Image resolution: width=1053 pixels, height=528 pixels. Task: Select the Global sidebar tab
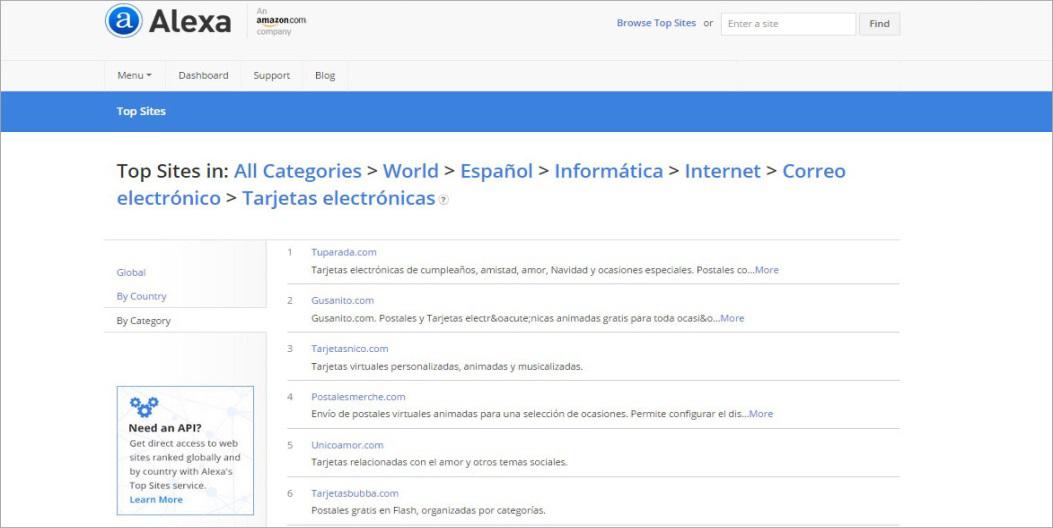tap(131, 272)
